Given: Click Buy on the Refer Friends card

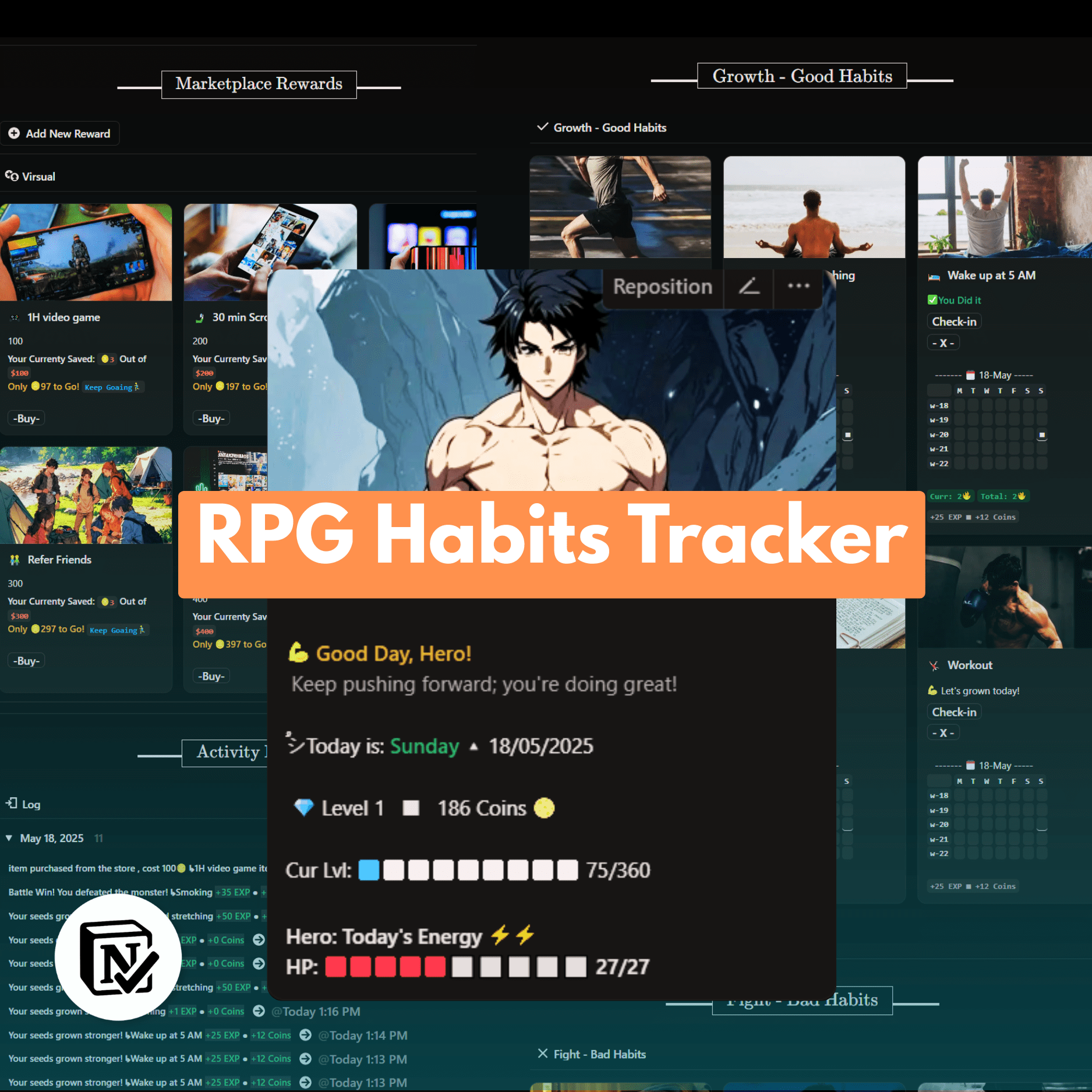Looking at the screenshot, I should (27, 660).
